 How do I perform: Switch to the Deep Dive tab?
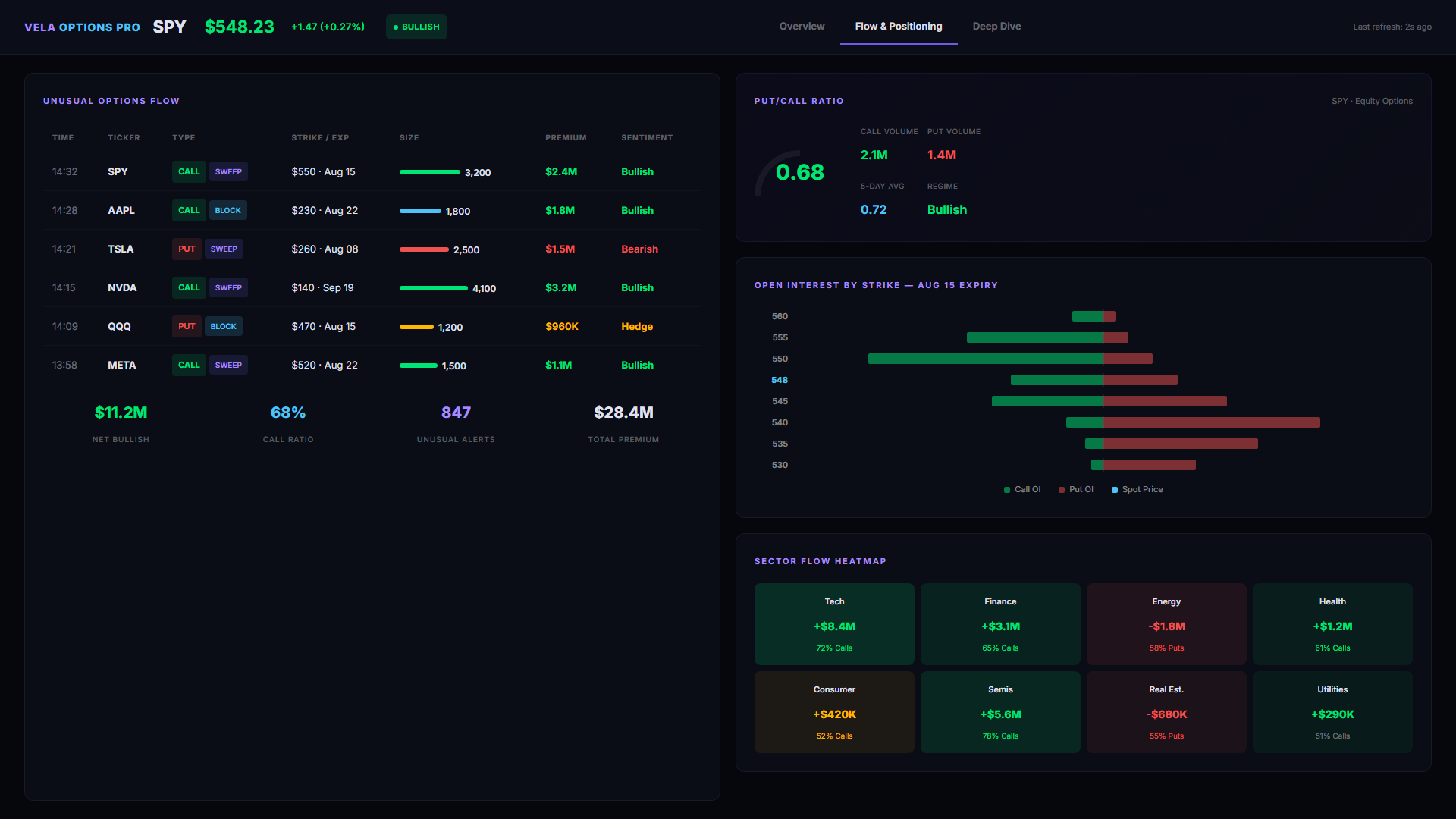[x=996, y=27]
